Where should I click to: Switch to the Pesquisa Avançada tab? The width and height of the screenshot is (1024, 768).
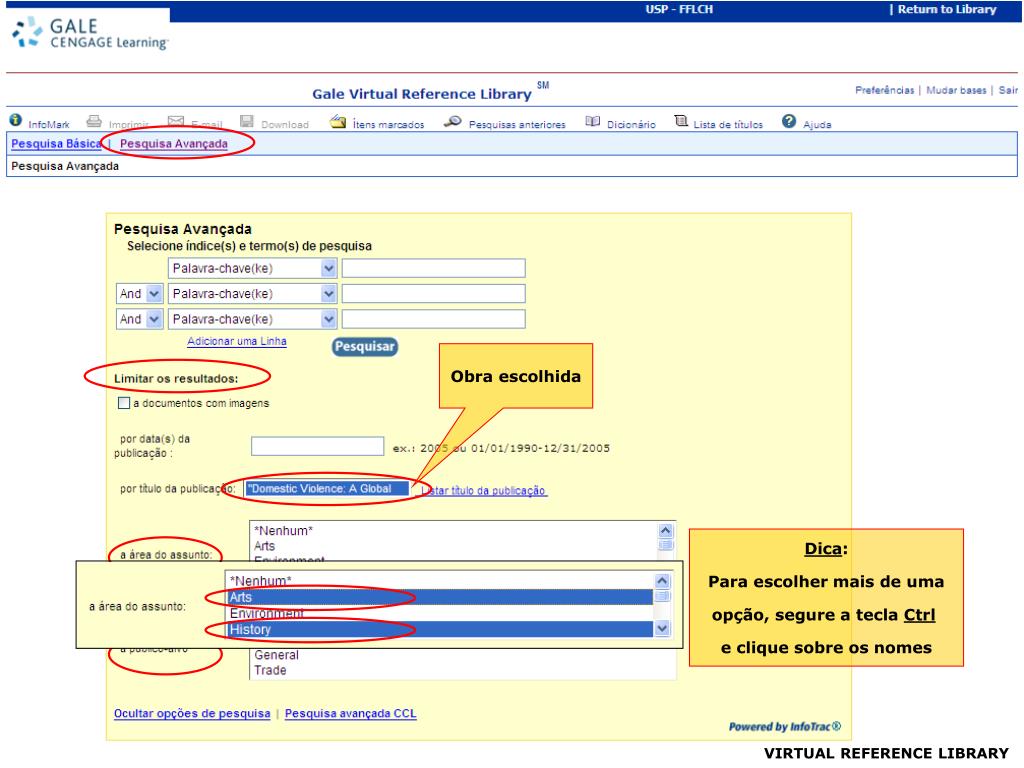click(174, 144)
